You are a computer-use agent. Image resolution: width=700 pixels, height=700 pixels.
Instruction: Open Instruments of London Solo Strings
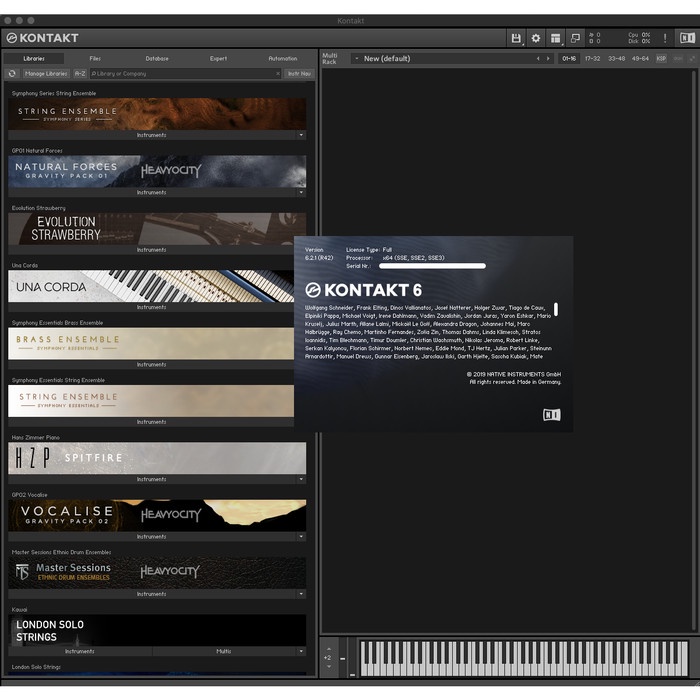80,651
